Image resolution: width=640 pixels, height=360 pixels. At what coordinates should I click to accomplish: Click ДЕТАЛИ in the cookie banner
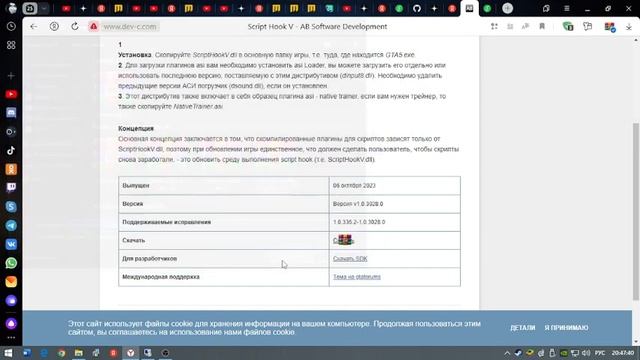[x=522, y=328]
